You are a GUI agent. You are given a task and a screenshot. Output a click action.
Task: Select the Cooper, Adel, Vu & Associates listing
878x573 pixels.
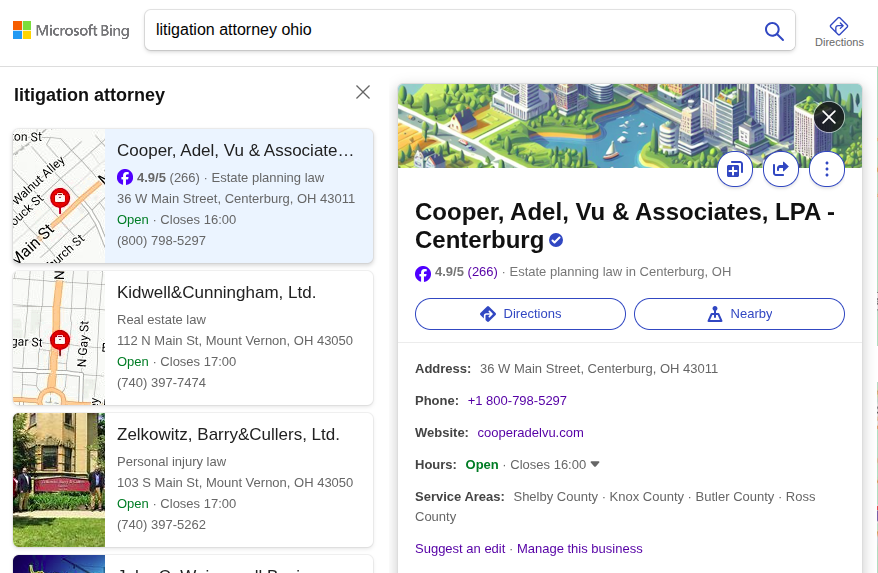(193, 195)
